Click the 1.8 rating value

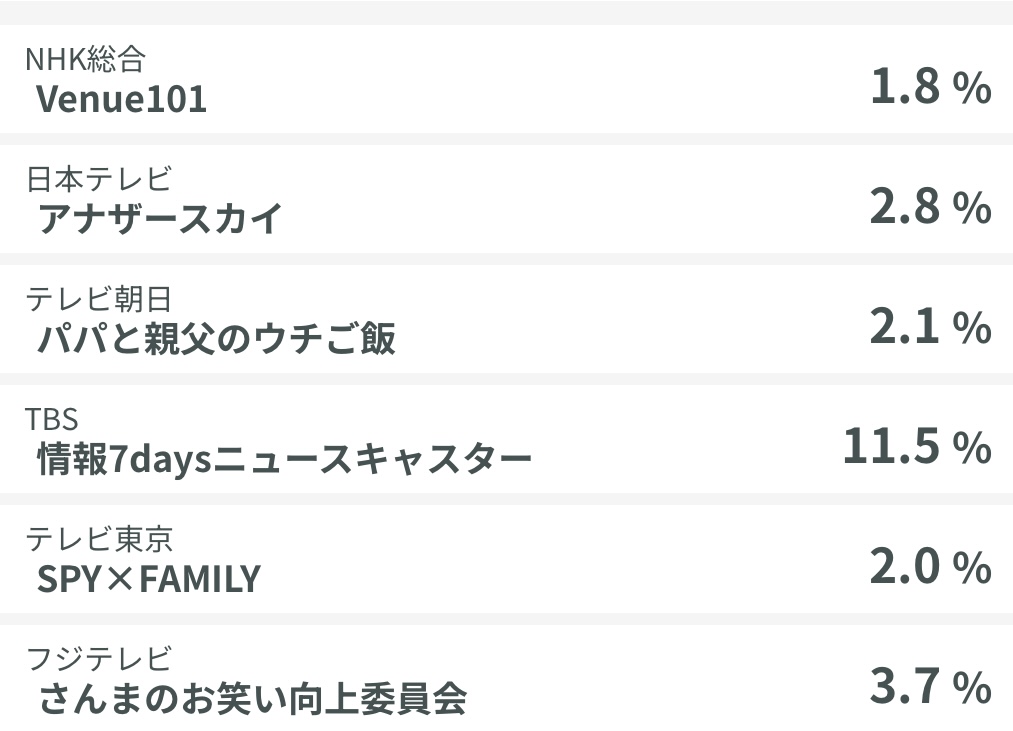tap(905, 88)
